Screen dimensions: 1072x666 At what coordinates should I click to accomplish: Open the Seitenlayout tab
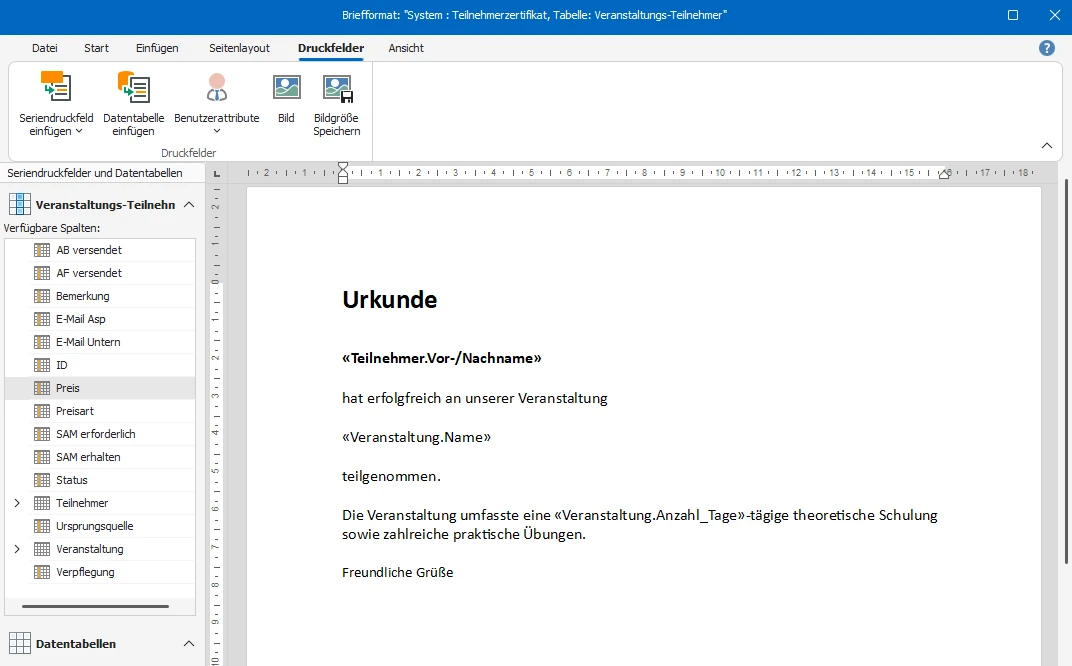click(x=239, y=48)
